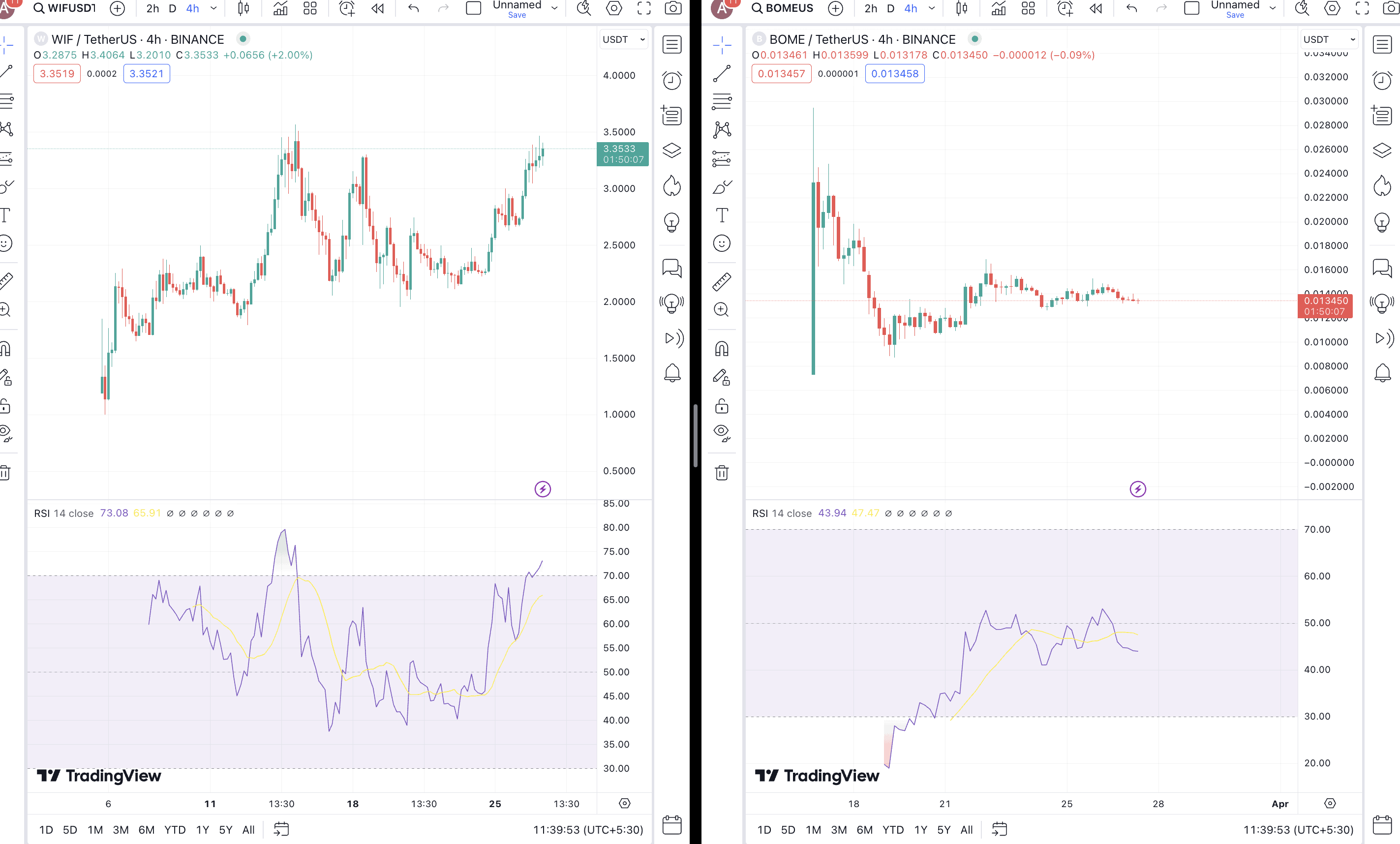Click the 3.3521 buy price button

pyautogui.click(x=147, y=73)
